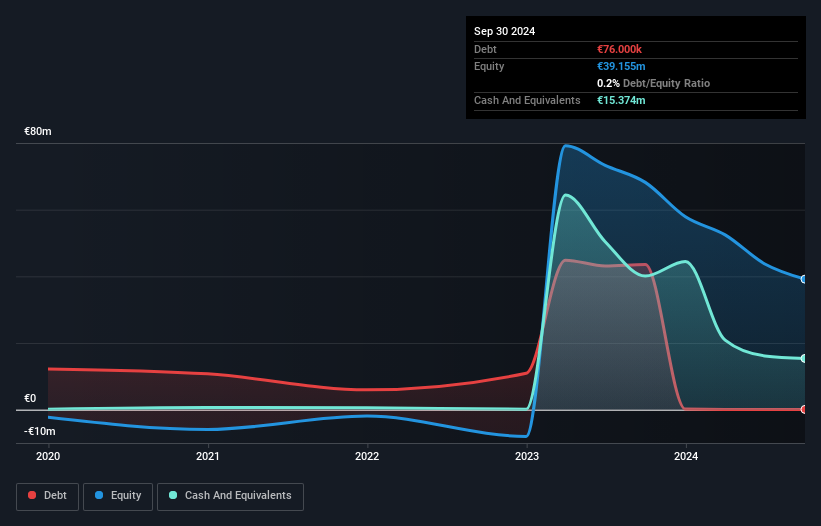Click the €15.374m cash value

pos(621,100)
